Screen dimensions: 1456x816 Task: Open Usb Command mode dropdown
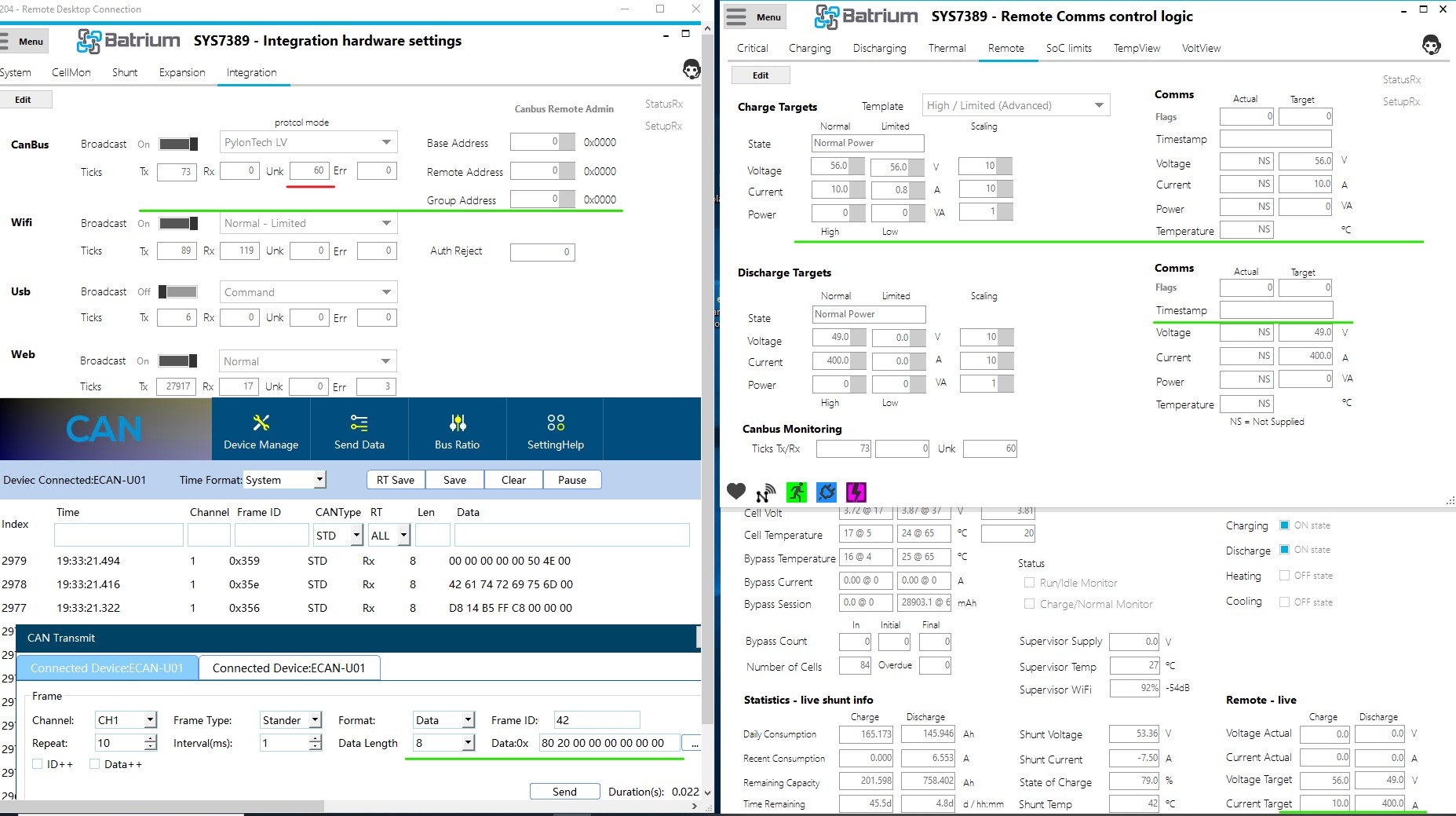click(x=308, y=292)
